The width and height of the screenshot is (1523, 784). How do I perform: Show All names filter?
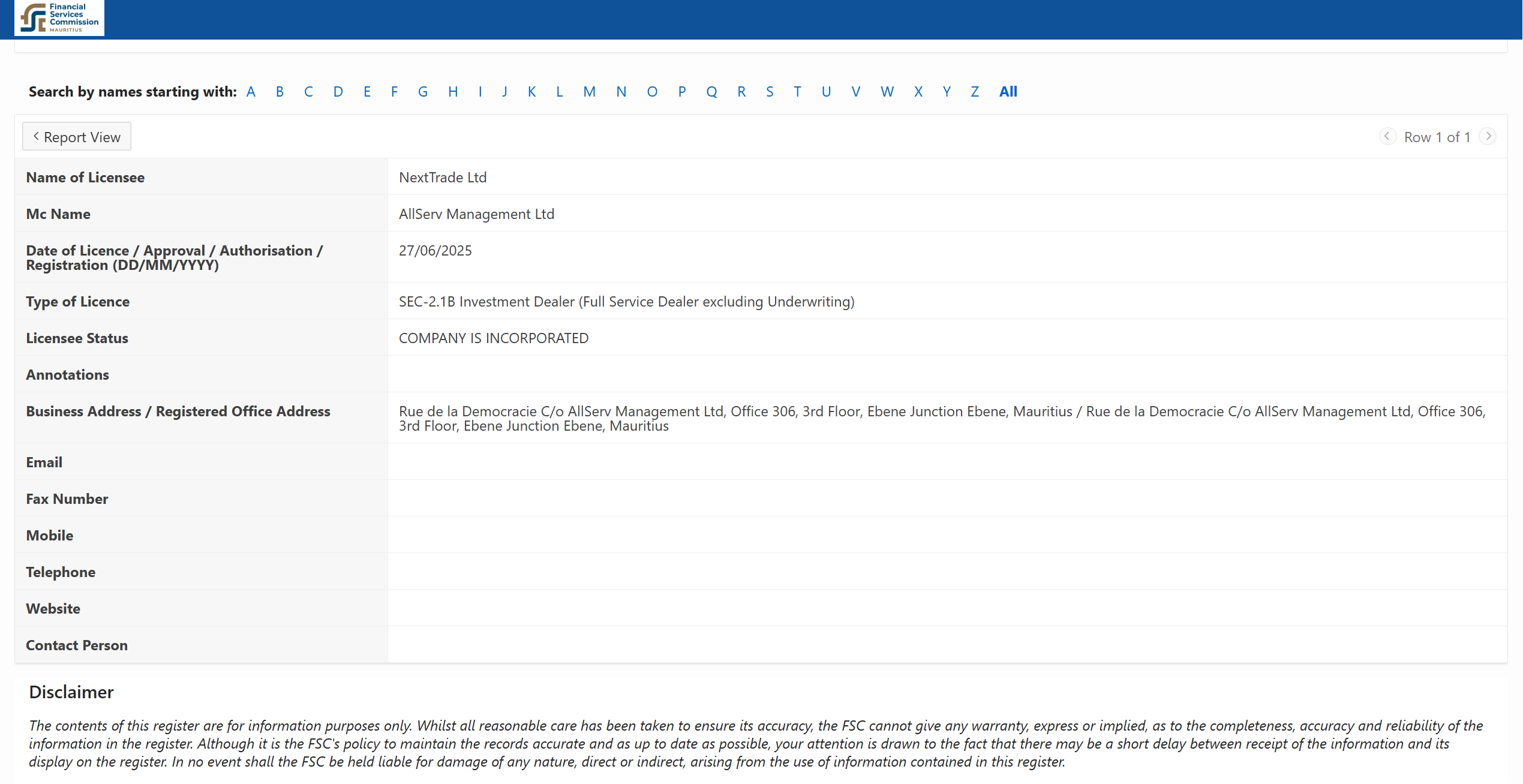[x=1008, y=92]
